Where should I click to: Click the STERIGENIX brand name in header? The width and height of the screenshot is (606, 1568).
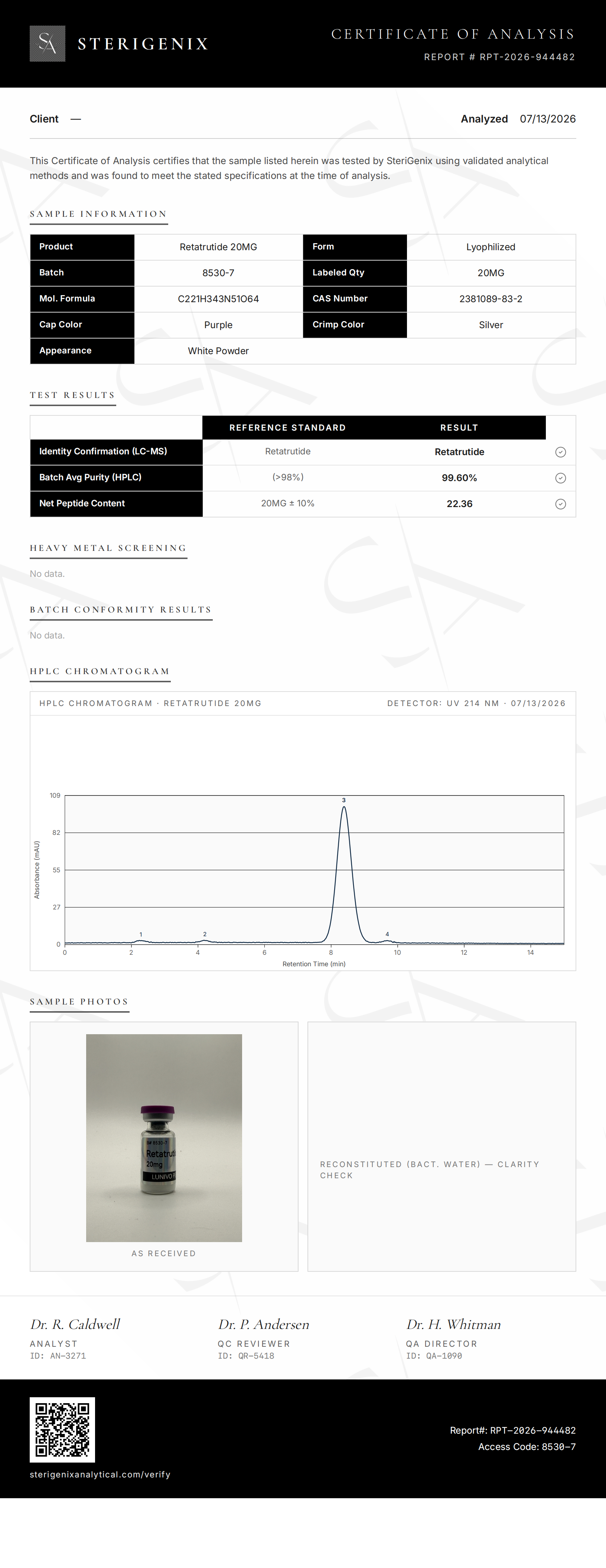(x=143, y=44)
